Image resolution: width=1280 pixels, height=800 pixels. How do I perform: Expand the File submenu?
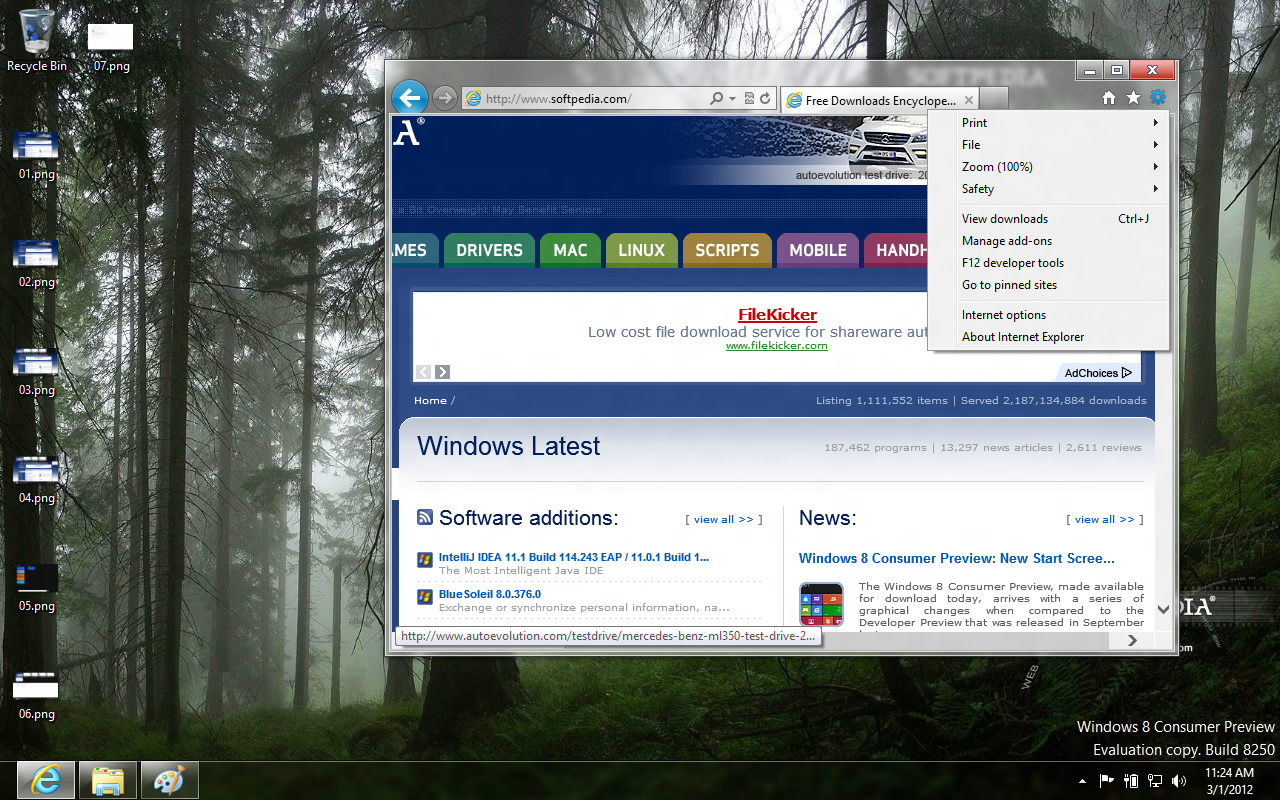point(1048,145)
